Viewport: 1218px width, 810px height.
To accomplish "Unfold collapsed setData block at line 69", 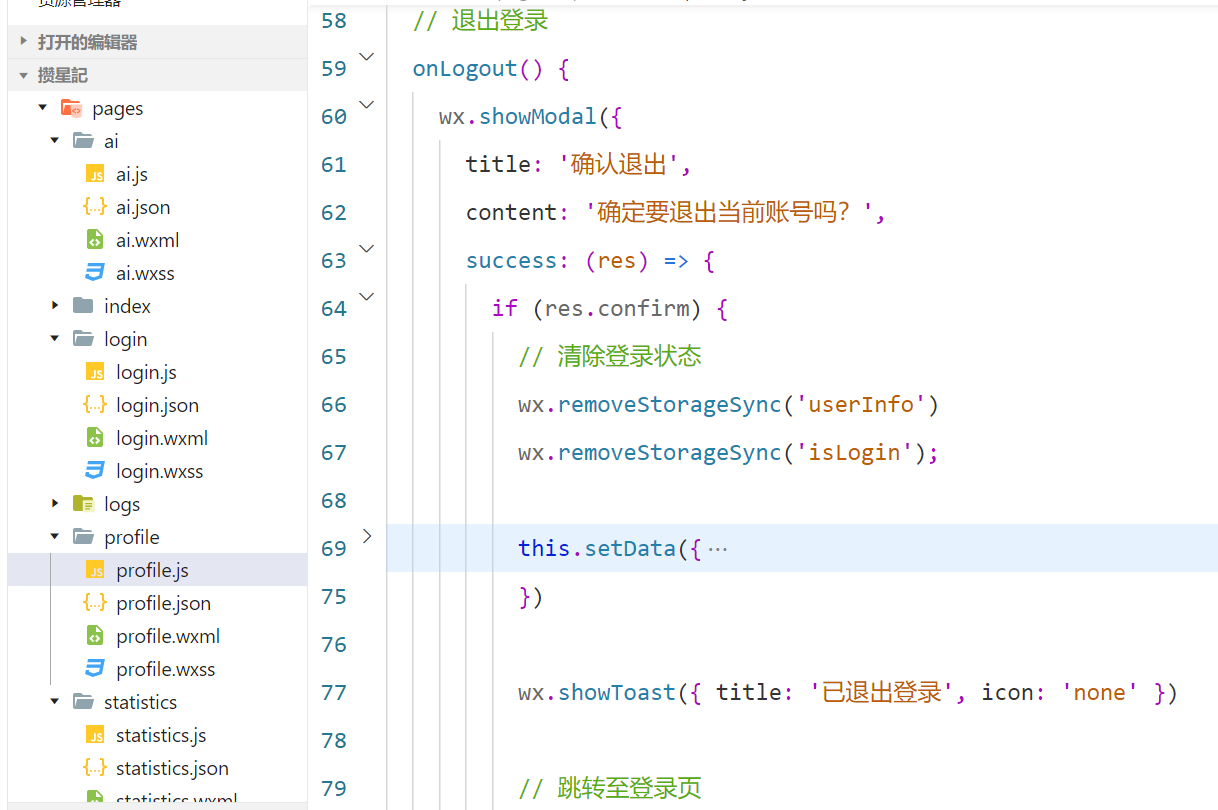I will pos(367,536).
